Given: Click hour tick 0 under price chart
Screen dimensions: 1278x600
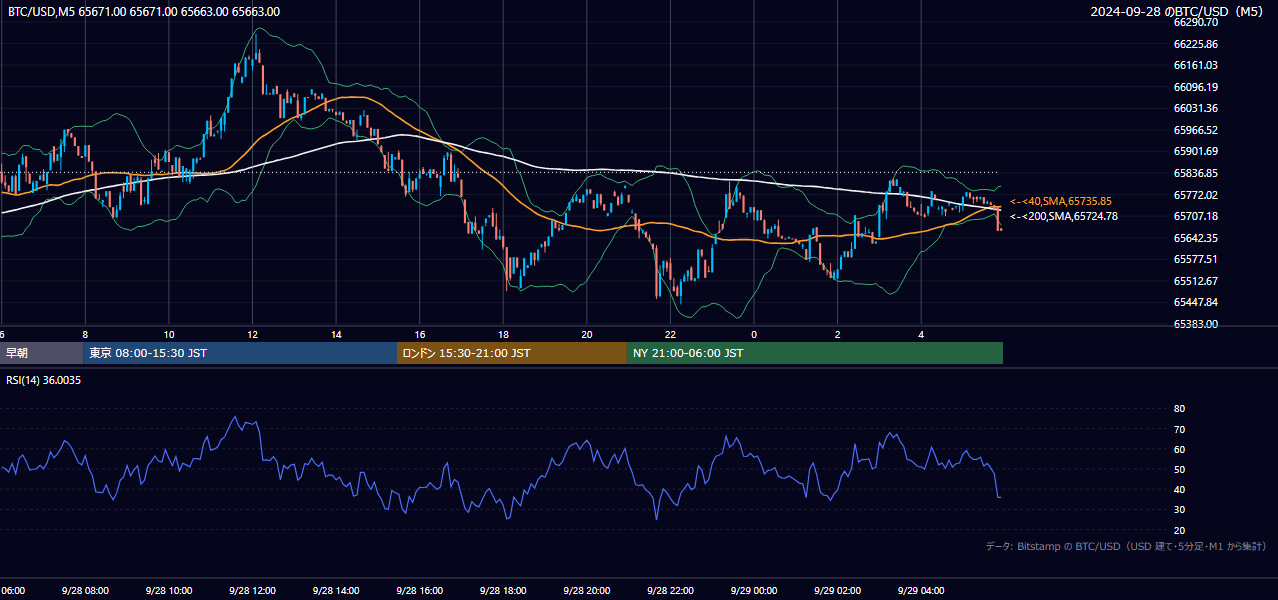Looking at the screenshot, I should tap(754, 335).
